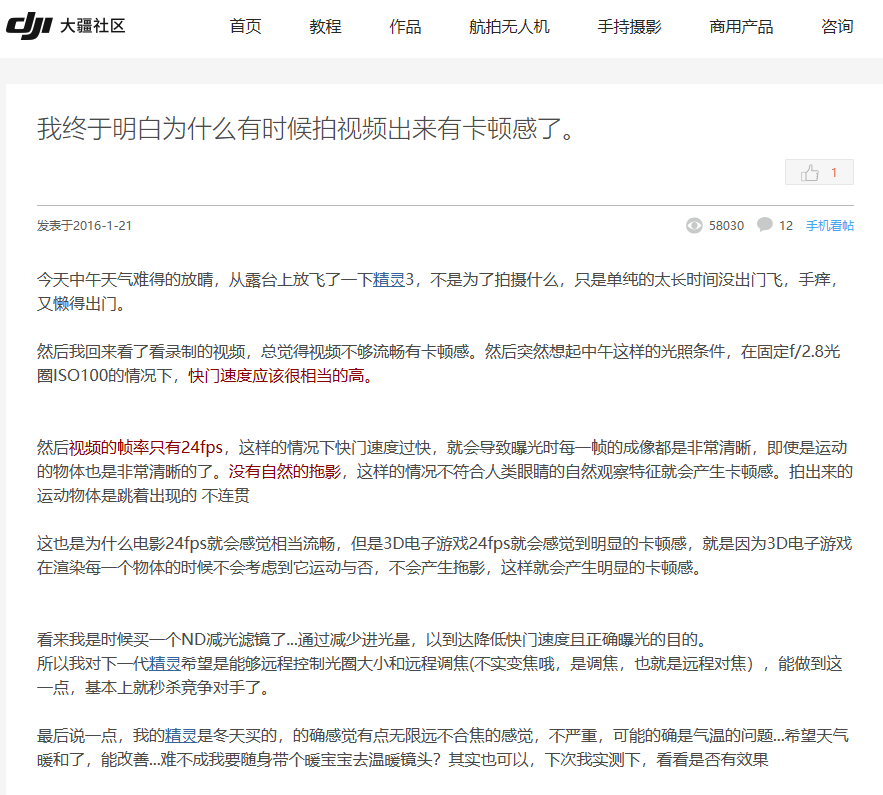This screenshot has height=795, width=883.
Task: Click the 精灵 link before 希望是能够远程控制
Action: pyautogui.click(x=164, y=664)
